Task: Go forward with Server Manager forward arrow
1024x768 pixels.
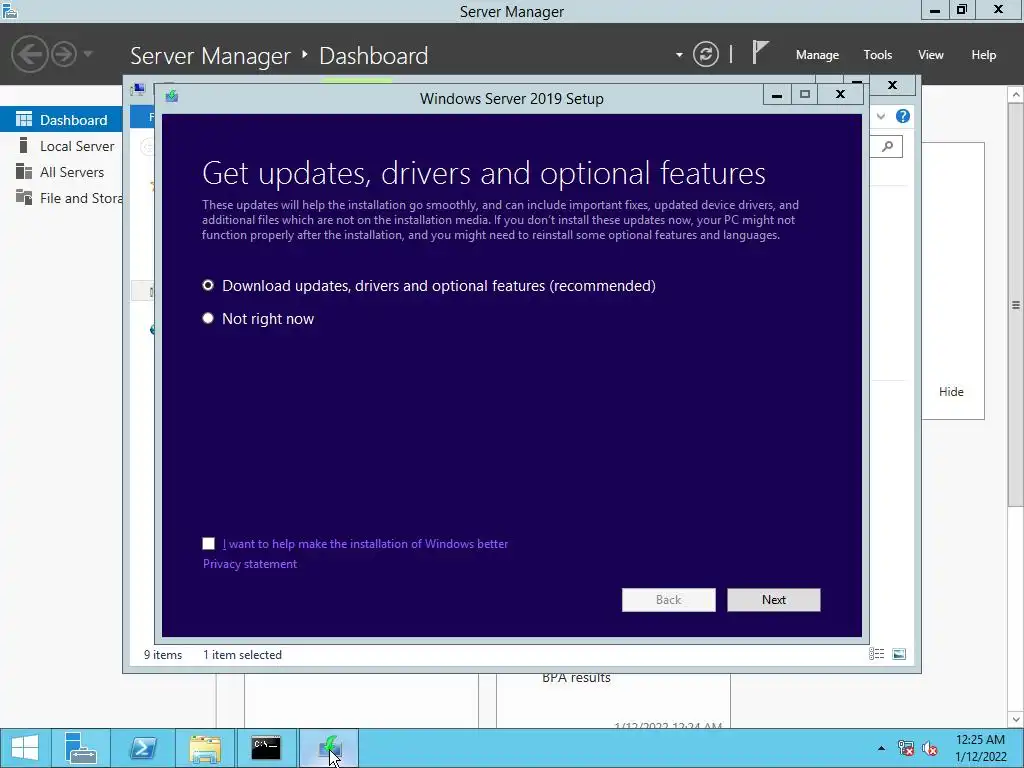Action: [64, 54]
